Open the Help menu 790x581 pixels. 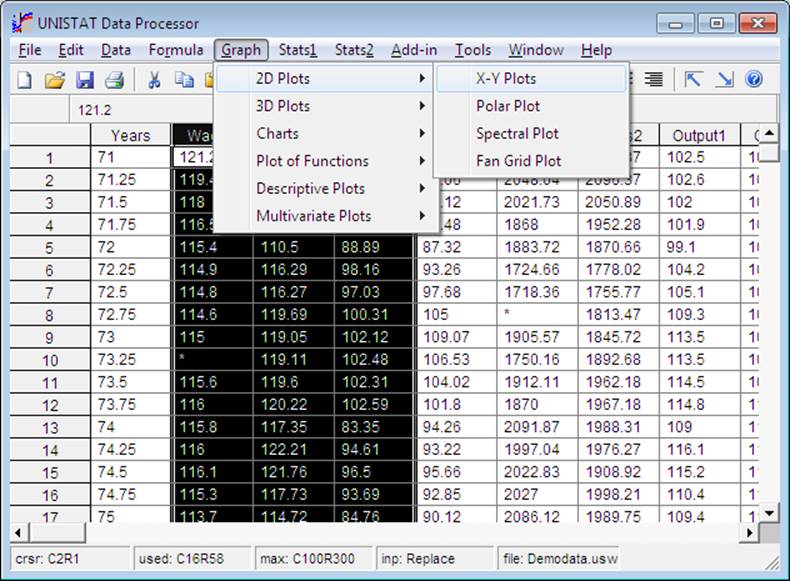click(x=597, y=50)
